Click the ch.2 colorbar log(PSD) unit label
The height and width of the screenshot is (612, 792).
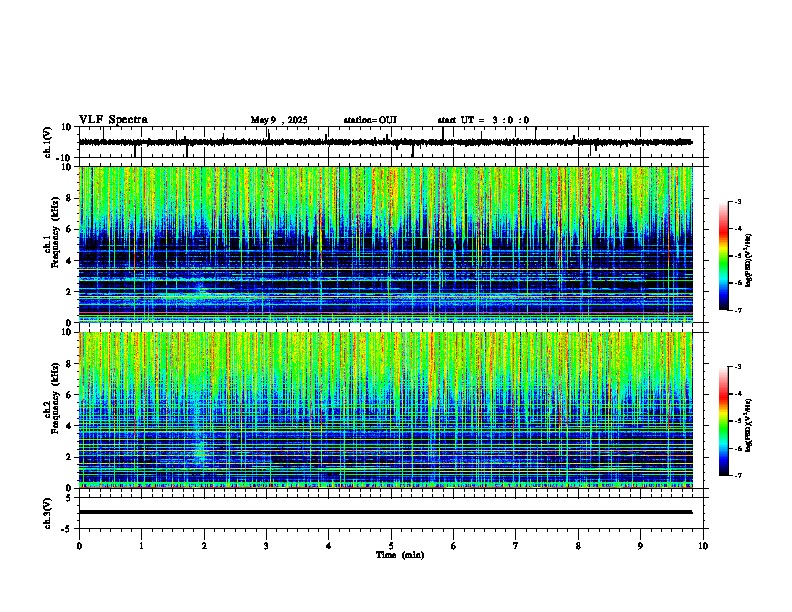click(x=749, y=425)
